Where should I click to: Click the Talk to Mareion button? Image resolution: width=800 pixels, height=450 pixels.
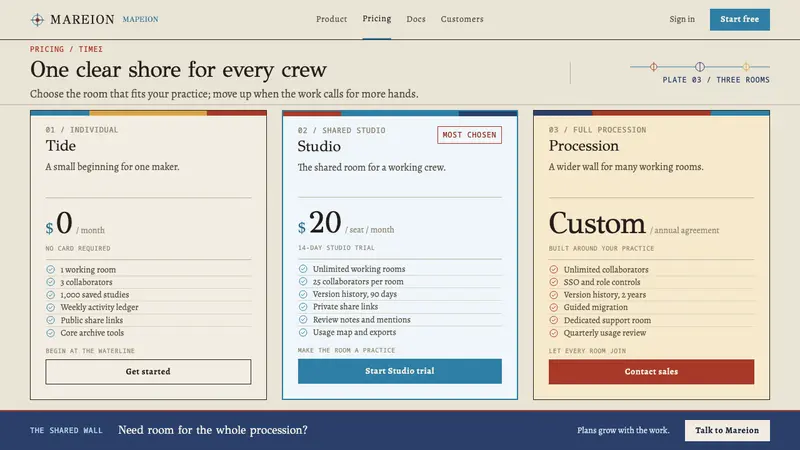(x=727, y=430)
